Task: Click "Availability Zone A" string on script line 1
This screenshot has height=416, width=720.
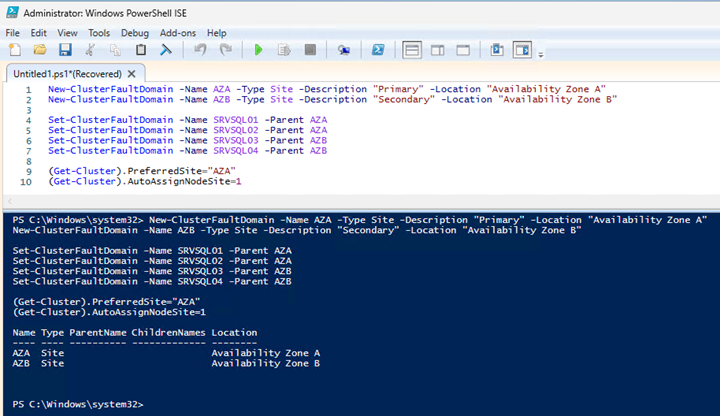Action: [546, 89]
